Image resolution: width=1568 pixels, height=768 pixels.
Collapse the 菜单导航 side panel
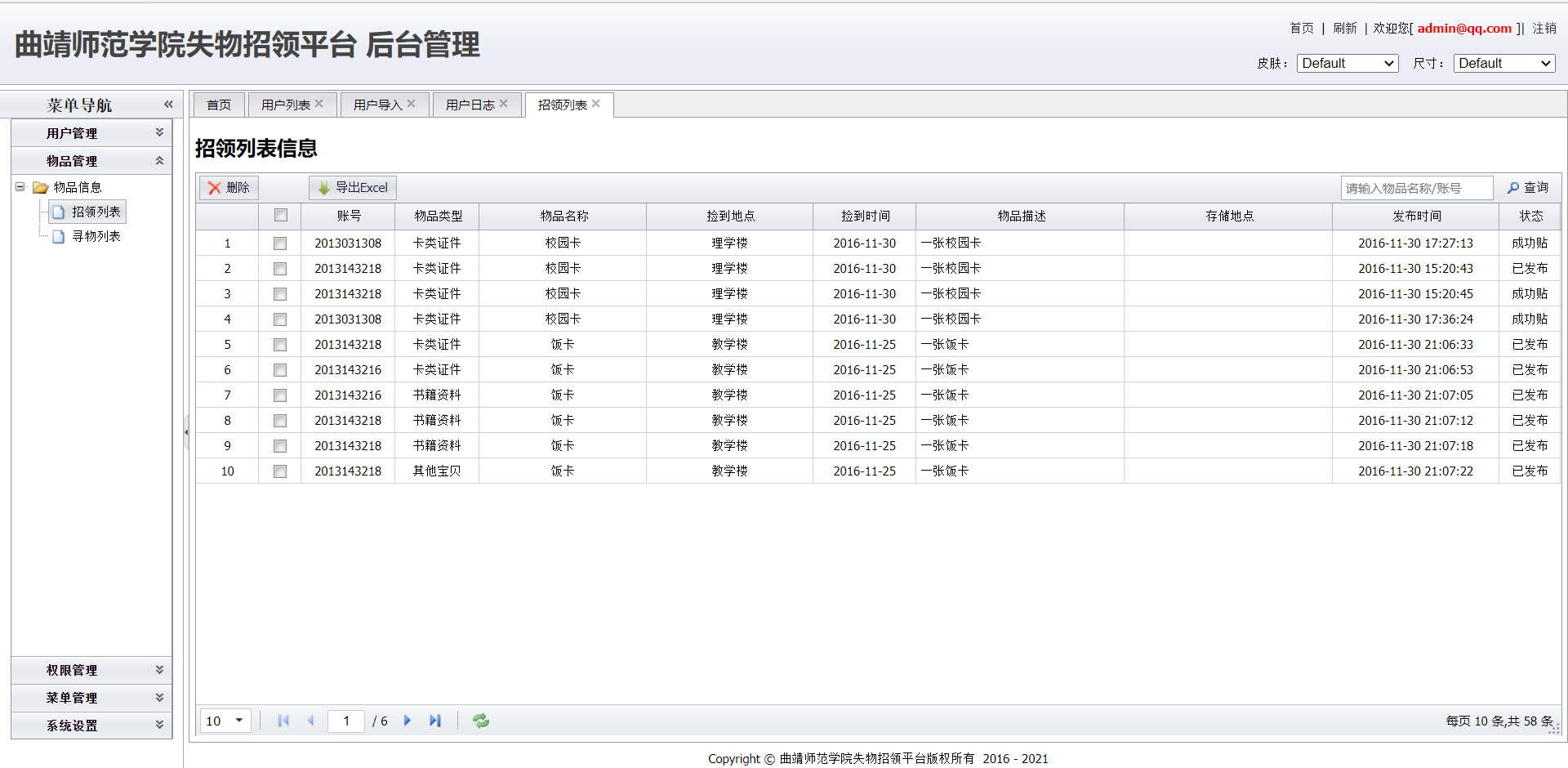pyautogui.click(x=168, y=105)
